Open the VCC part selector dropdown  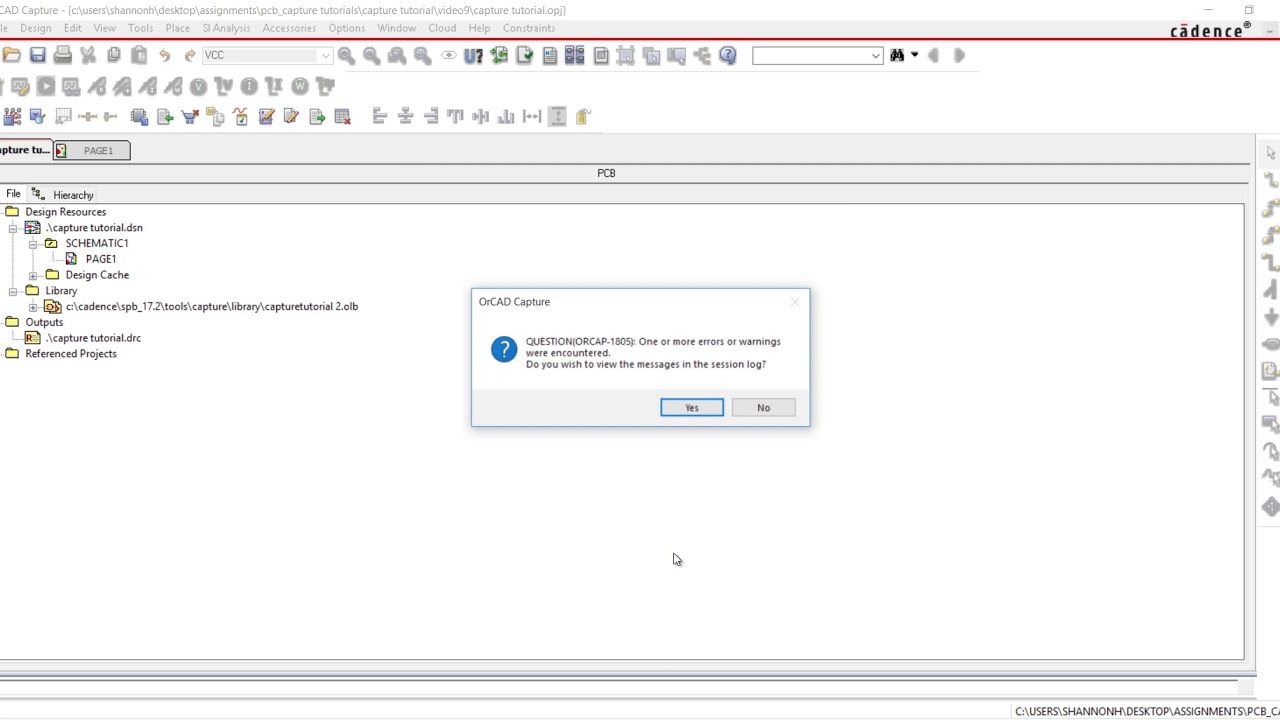(324, 56)
